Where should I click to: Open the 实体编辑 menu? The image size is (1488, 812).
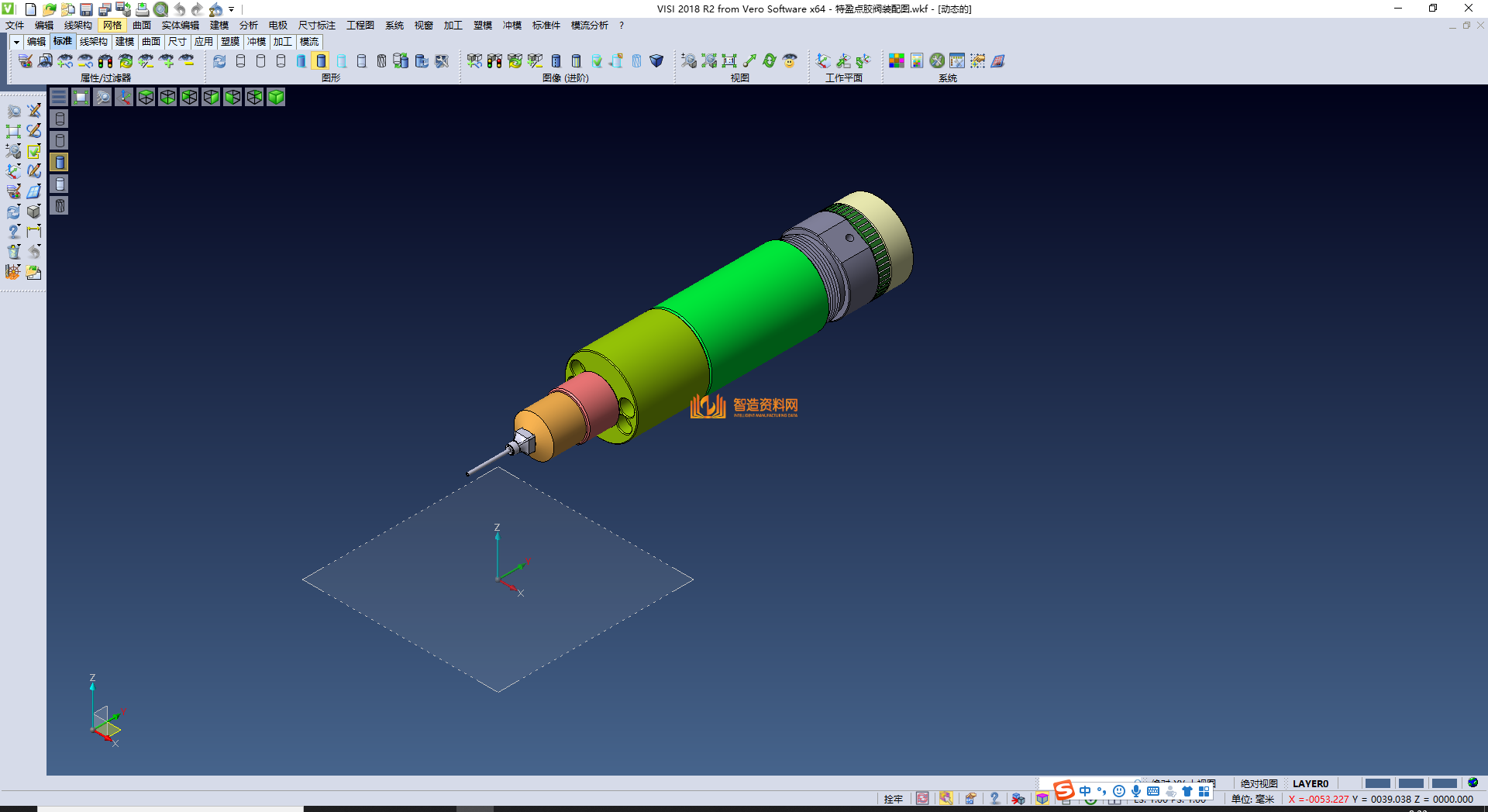pos(180,26)
